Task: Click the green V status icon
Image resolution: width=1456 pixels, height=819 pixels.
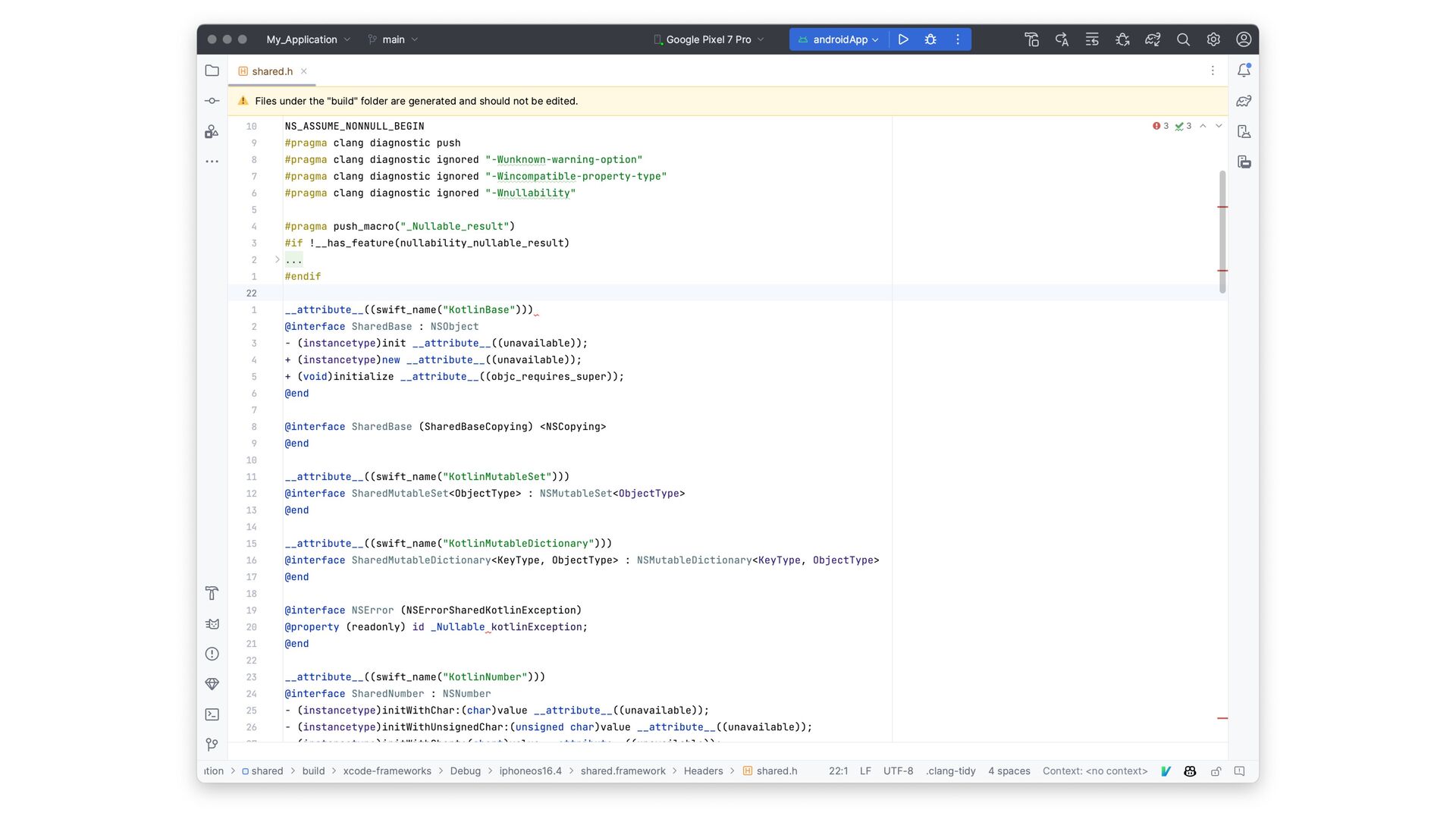Action: 1166,771
